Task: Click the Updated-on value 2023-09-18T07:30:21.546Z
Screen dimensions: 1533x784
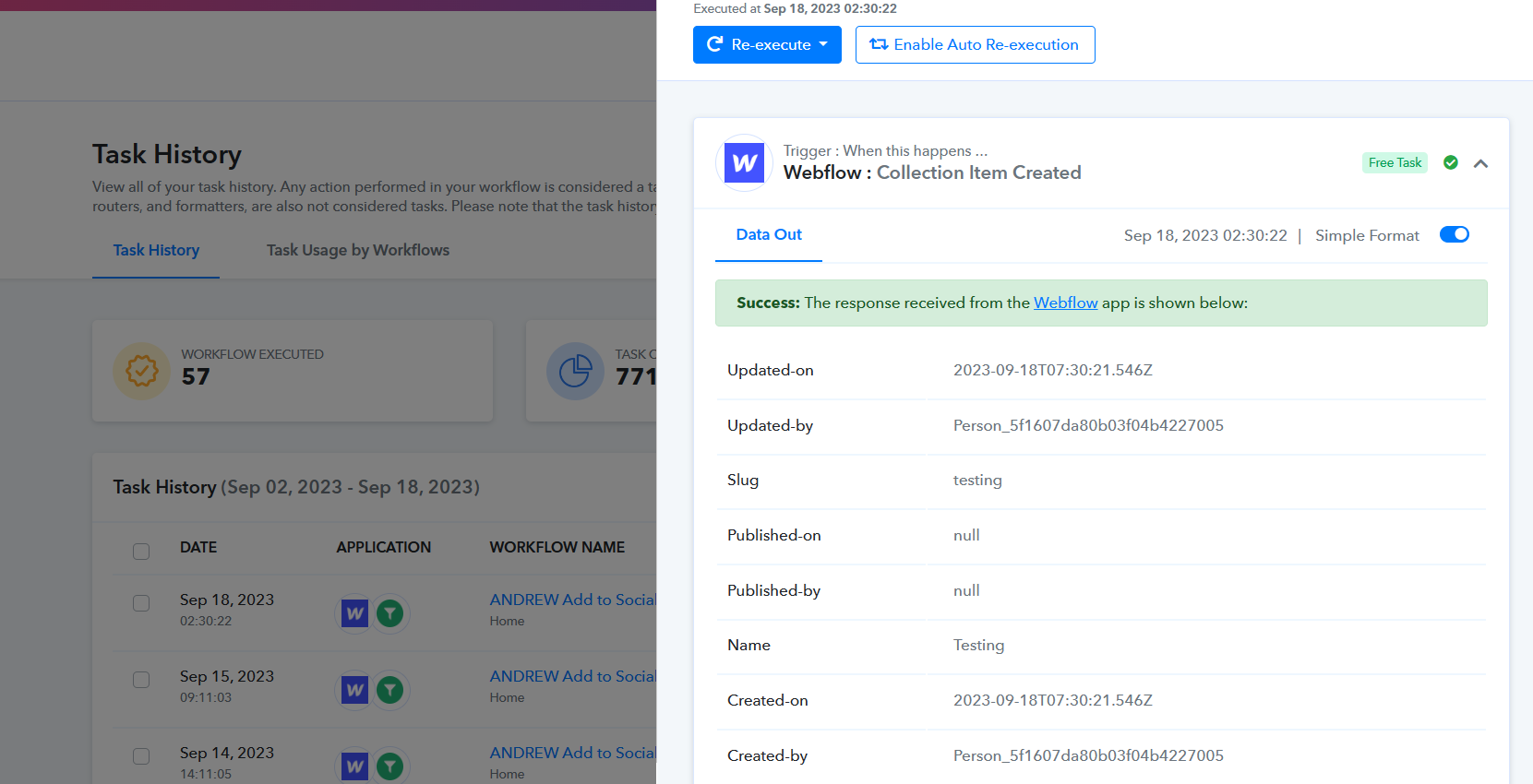Action: (x=1053, y=370)
